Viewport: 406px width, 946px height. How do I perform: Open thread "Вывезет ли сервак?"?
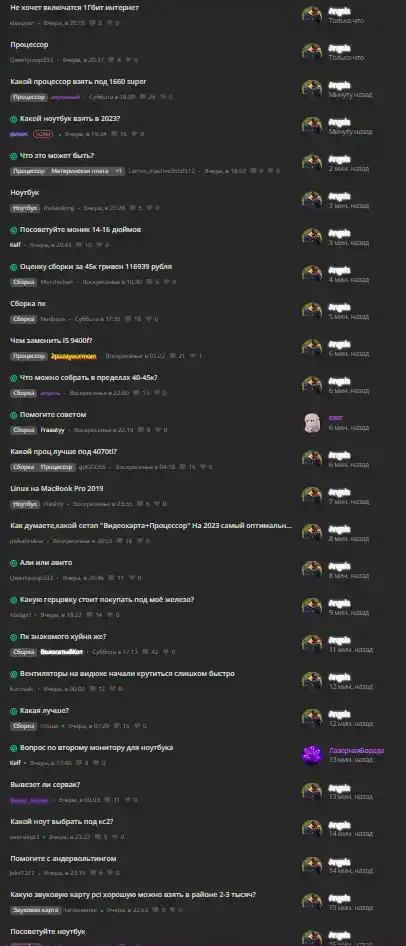[x=45, y=784]
